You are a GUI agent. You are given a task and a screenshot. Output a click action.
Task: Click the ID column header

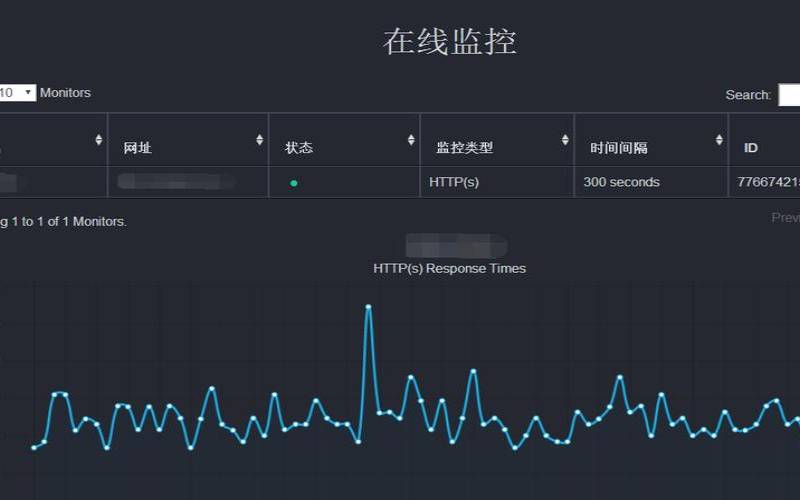coord(764,140)
